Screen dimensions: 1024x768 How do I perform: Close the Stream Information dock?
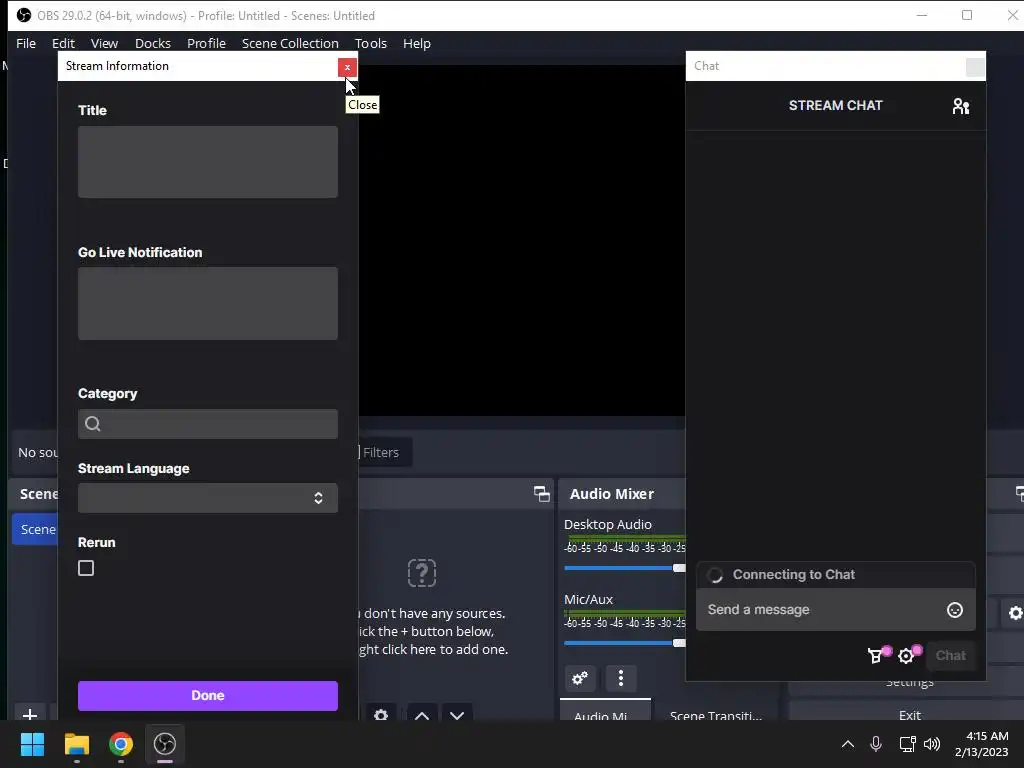coord(347,67)
